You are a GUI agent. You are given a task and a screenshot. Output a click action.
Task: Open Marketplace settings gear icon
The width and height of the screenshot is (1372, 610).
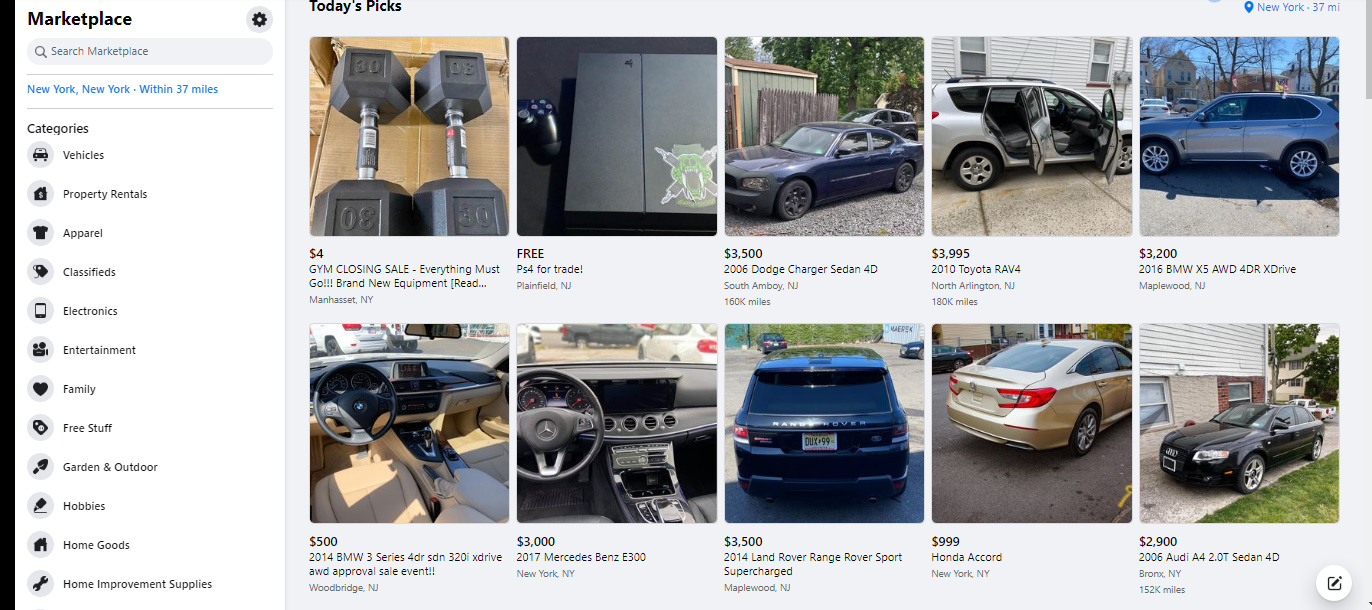259,19
